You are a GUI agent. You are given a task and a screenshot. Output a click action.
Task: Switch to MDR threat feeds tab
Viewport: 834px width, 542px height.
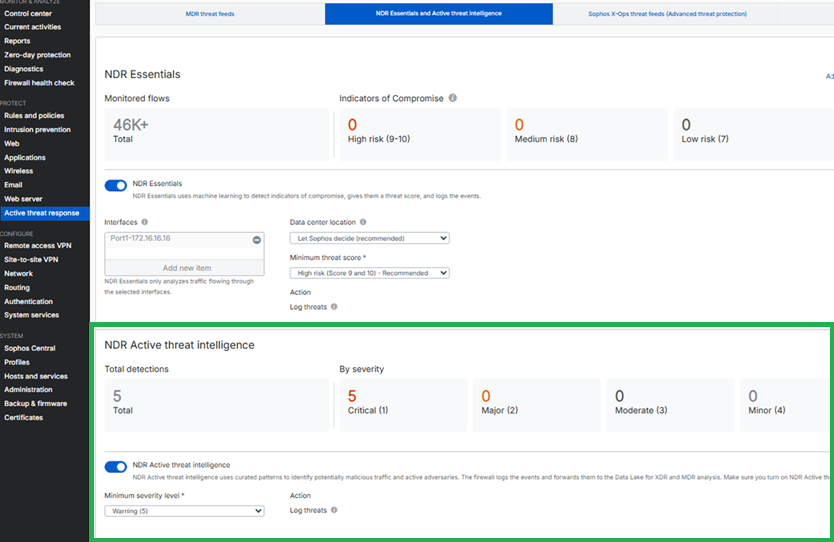coord(211,14)
